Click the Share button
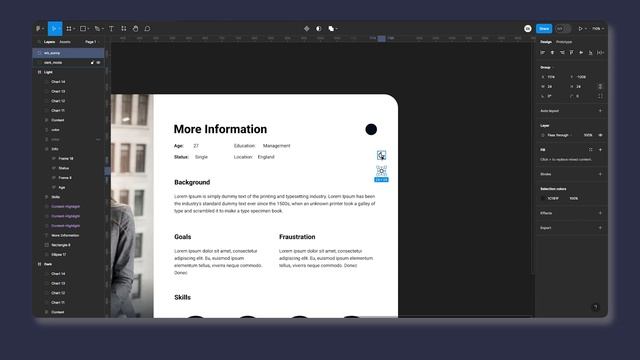Viewport: 640px width, 360px height. [x=544, y=29]
